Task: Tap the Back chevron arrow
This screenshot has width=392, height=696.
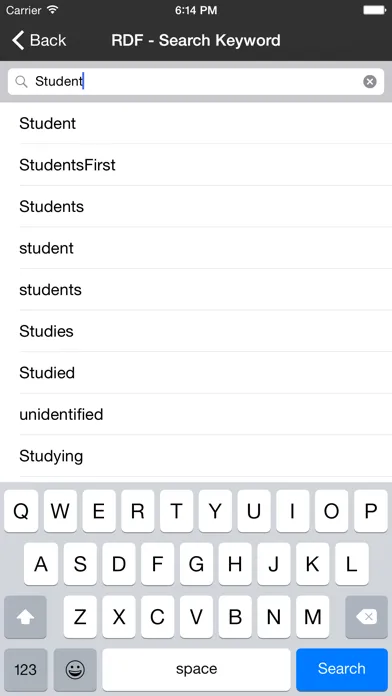Action: coord(18,40)
